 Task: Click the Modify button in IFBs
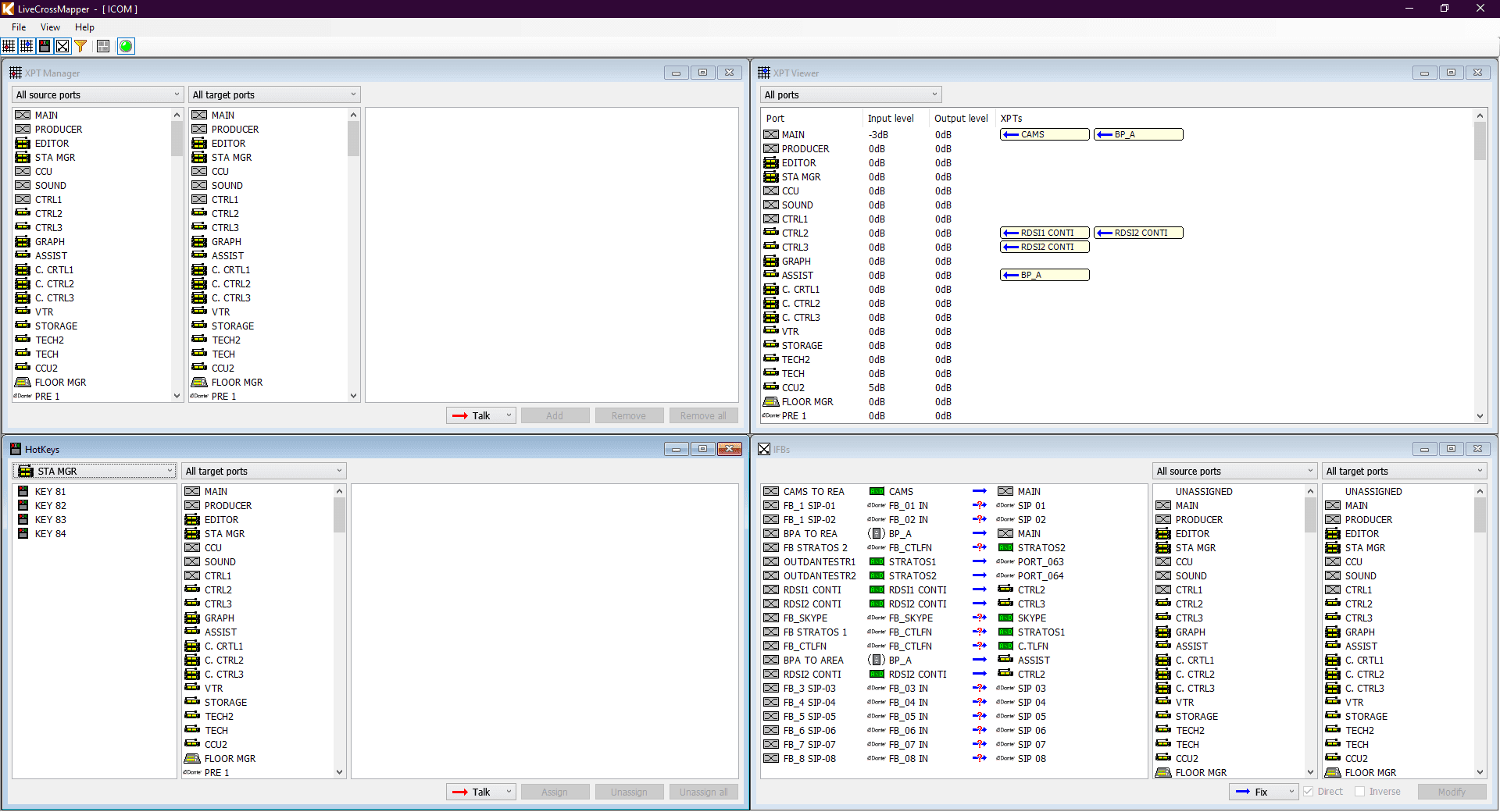(1452, 792)
